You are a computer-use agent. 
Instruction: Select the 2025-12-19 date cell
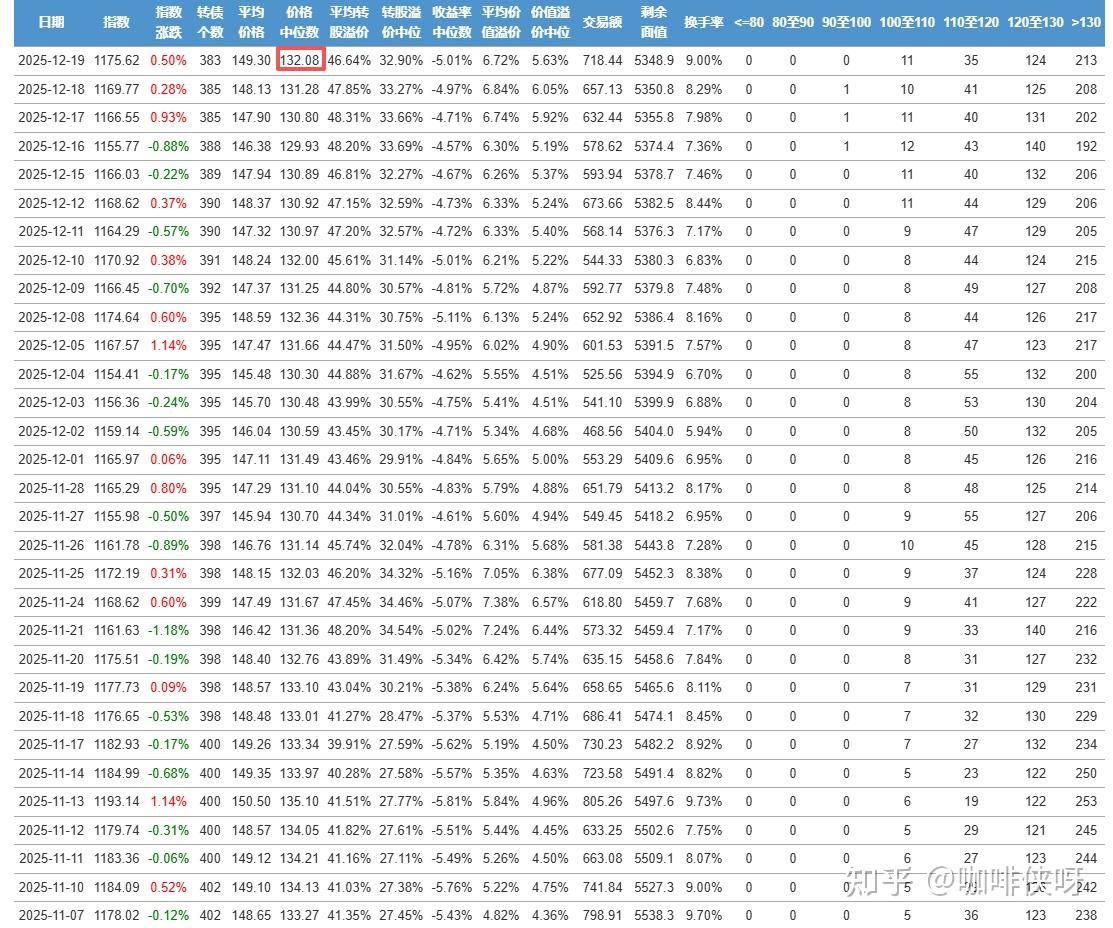coord(53,60)
